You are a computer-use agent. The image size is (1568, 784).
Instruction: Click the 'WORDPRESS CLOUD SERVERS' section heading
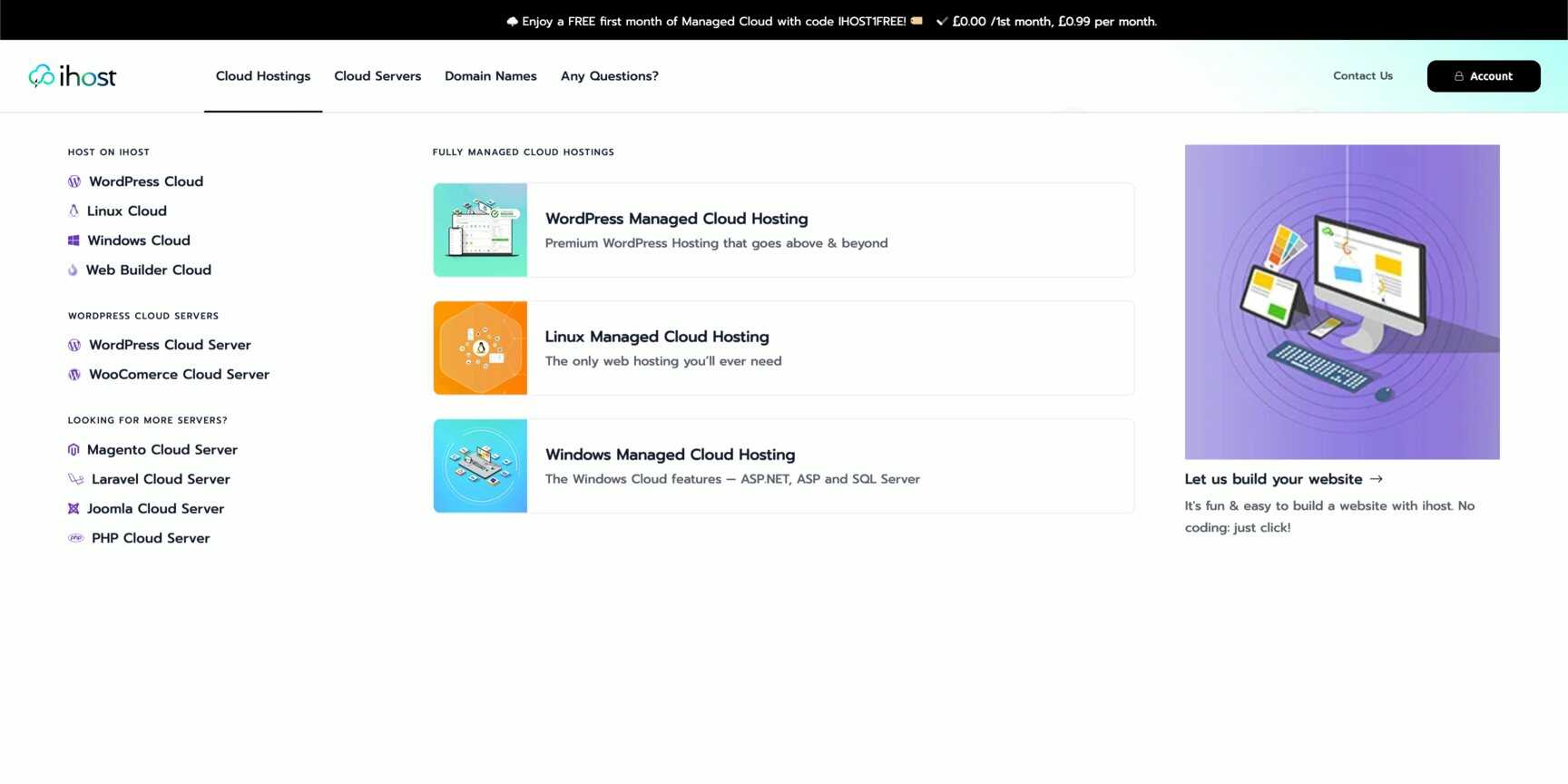click(x=143, y=316)
